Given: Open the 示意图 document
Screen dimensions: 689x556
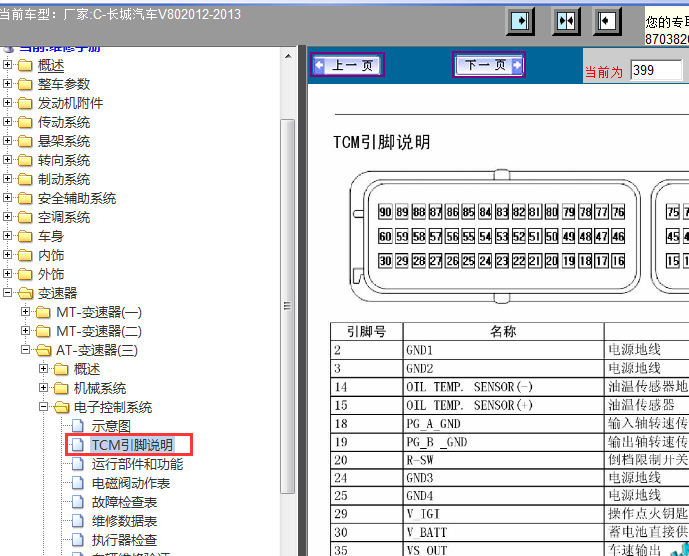Looking at the screenshot, I should 111,426.
